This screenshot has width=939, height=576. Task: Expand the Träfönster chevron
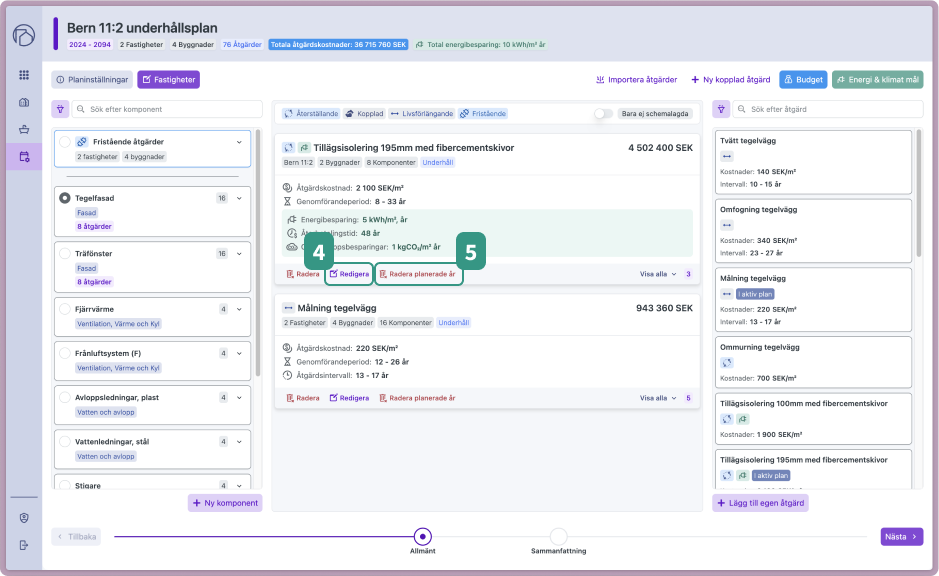[239, 254]
